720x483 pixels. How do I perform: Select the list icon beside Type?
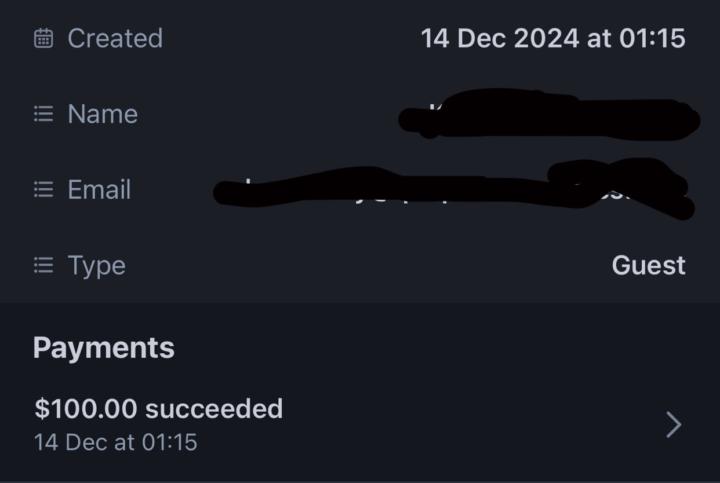click(x=43, y=266)
